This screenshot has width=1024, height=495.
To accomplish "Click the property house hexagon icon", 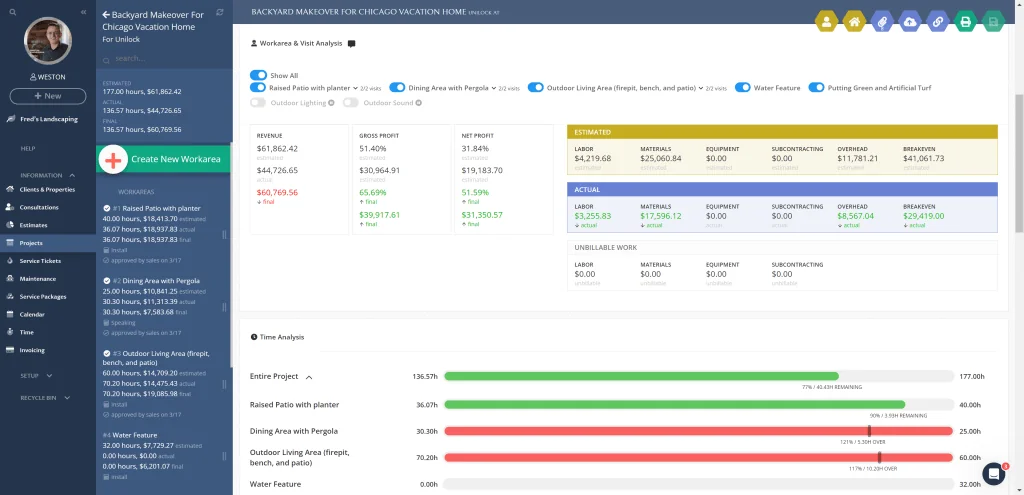I will click(x=854, y=22).
